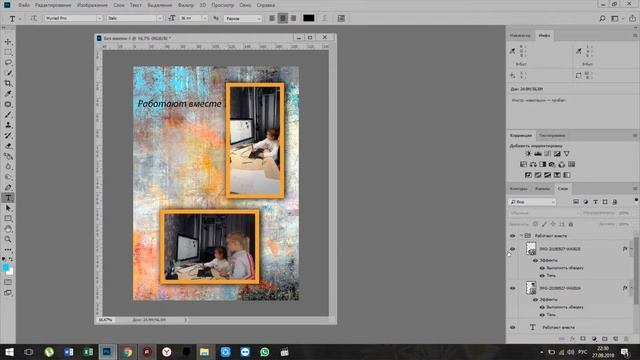Toggle shadow effect on second IMG layer
This screenshot has height=360, width=640.
pyautogui.click(x=542, y=315)
